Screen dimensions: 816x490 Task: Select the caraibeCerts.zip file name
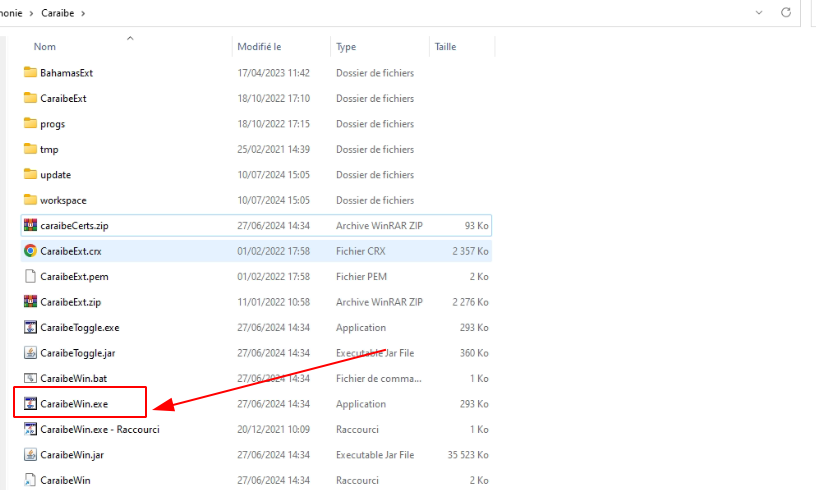coord(74,226)
